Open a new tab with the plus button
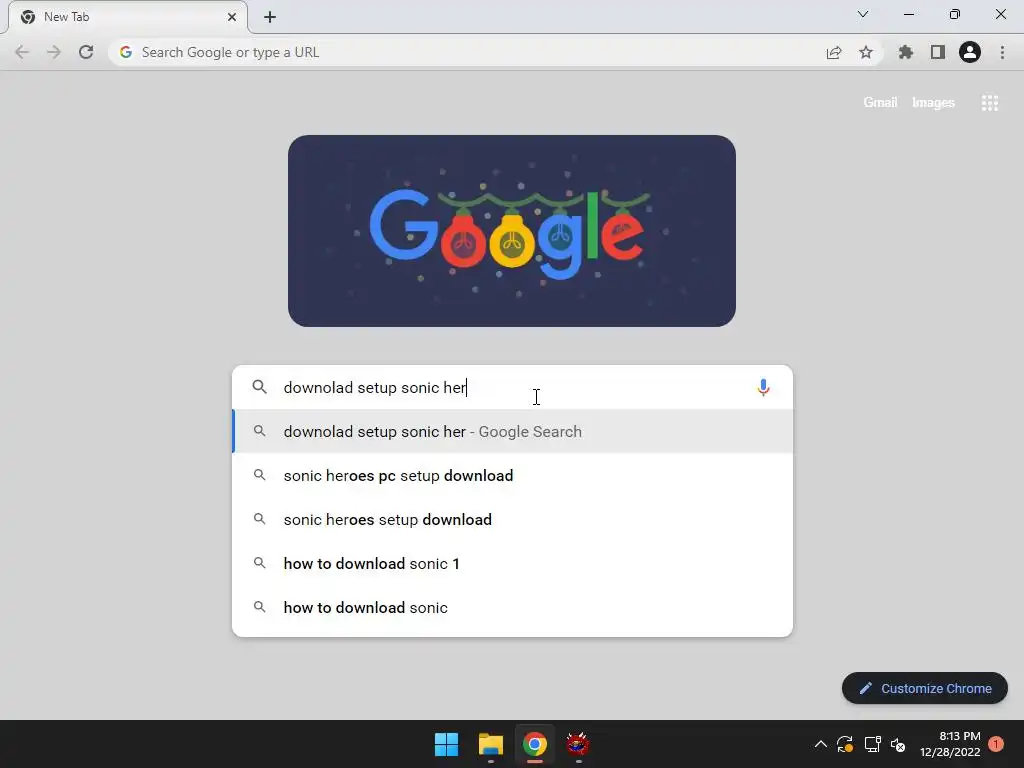 [270, 17]
